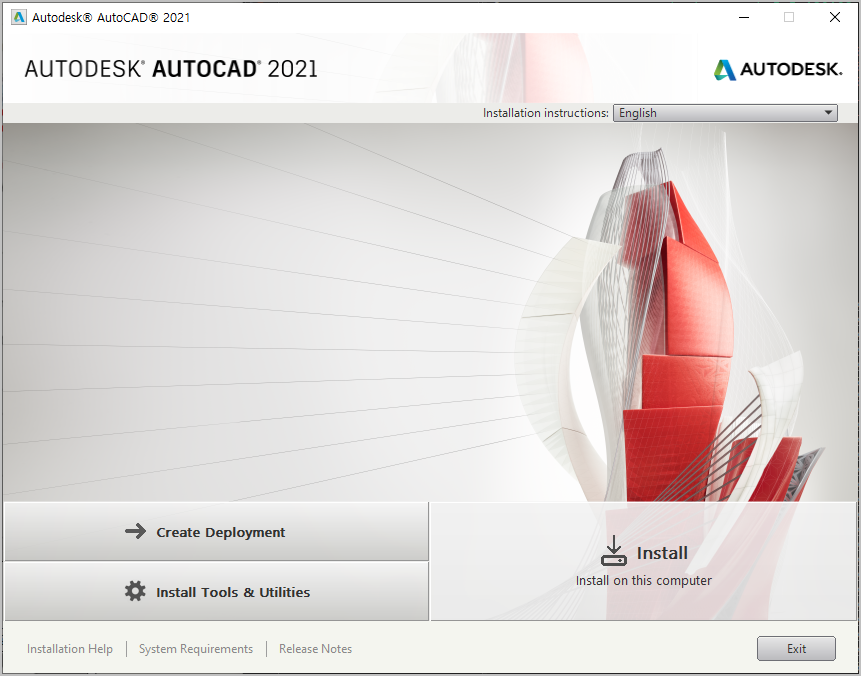
Task: Click the arrow icon beside Create Deployment
Action: (136, 532)
